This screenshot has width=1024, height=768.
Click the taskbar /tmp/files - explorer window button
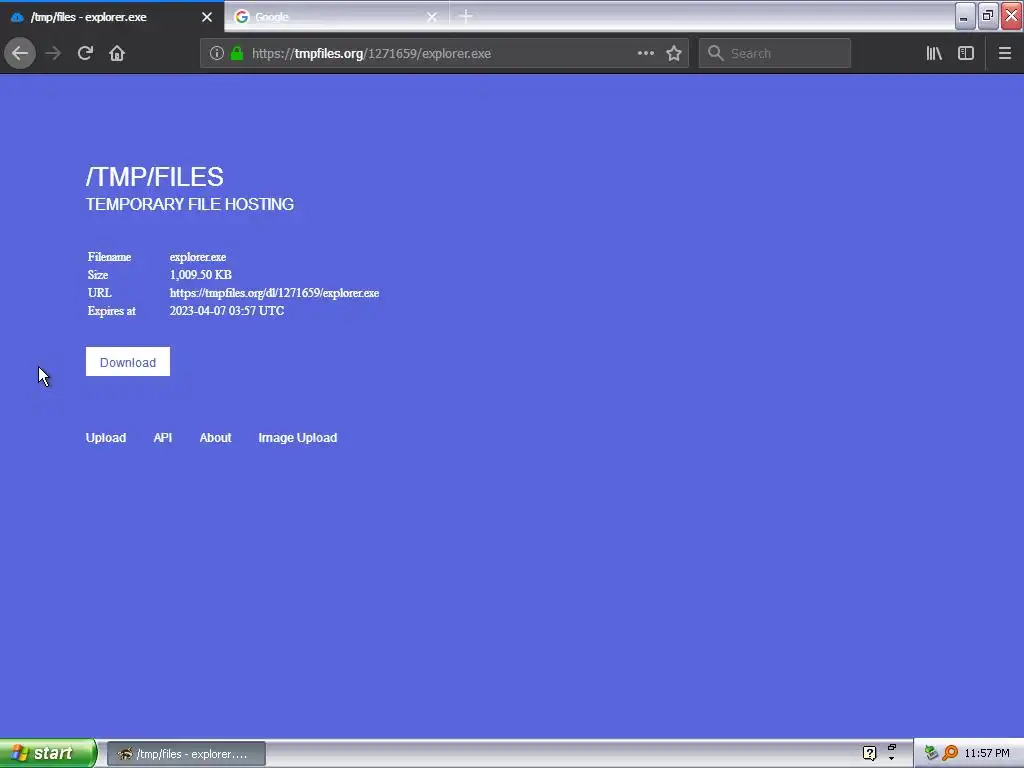(x=186, y=754)
